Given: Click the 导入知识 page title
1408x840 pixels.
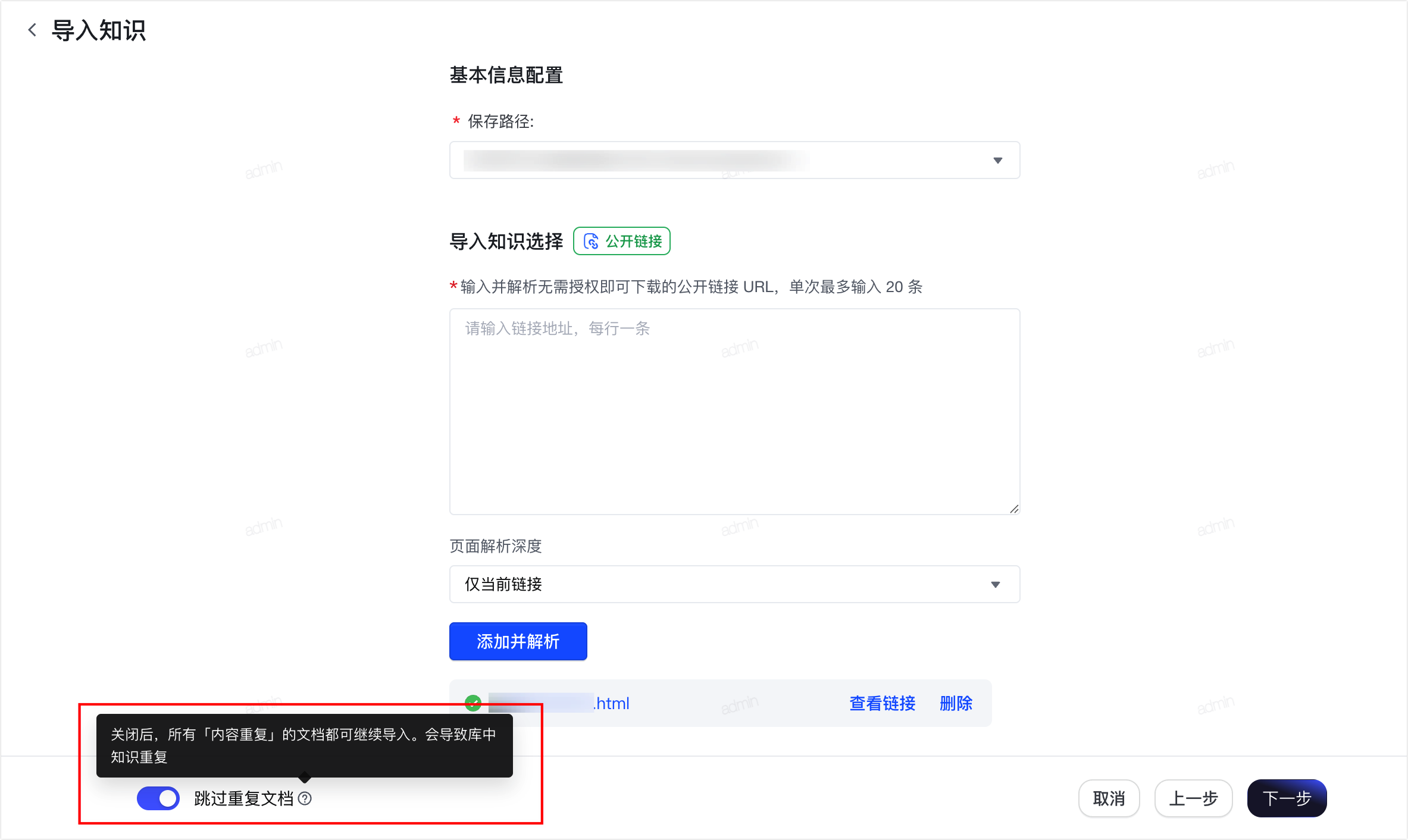Looking at the screenshot, I should pyautogui.click(x=99, y=30).
